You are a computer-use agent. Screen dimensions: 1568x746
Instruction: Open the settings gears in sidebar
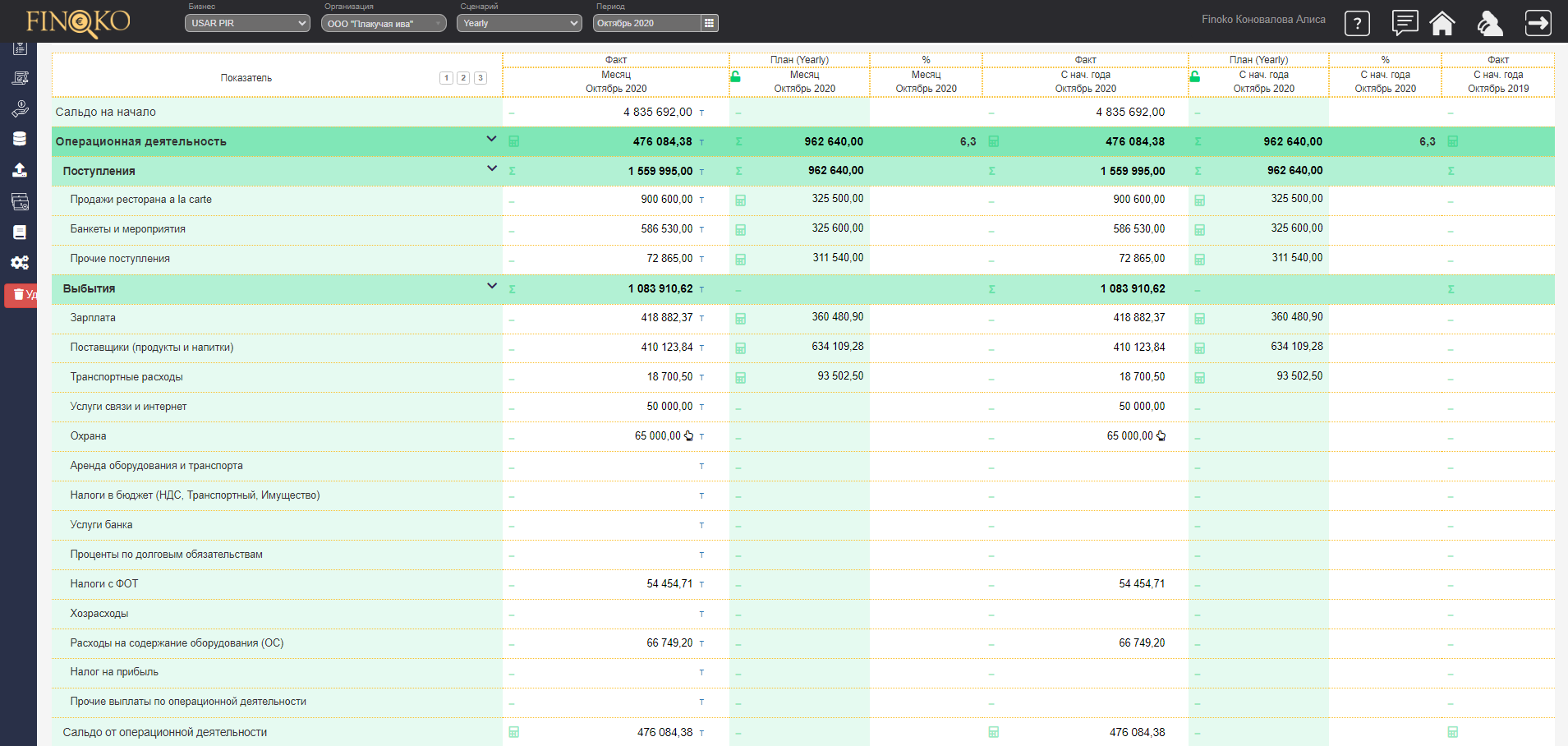point(20,263)
